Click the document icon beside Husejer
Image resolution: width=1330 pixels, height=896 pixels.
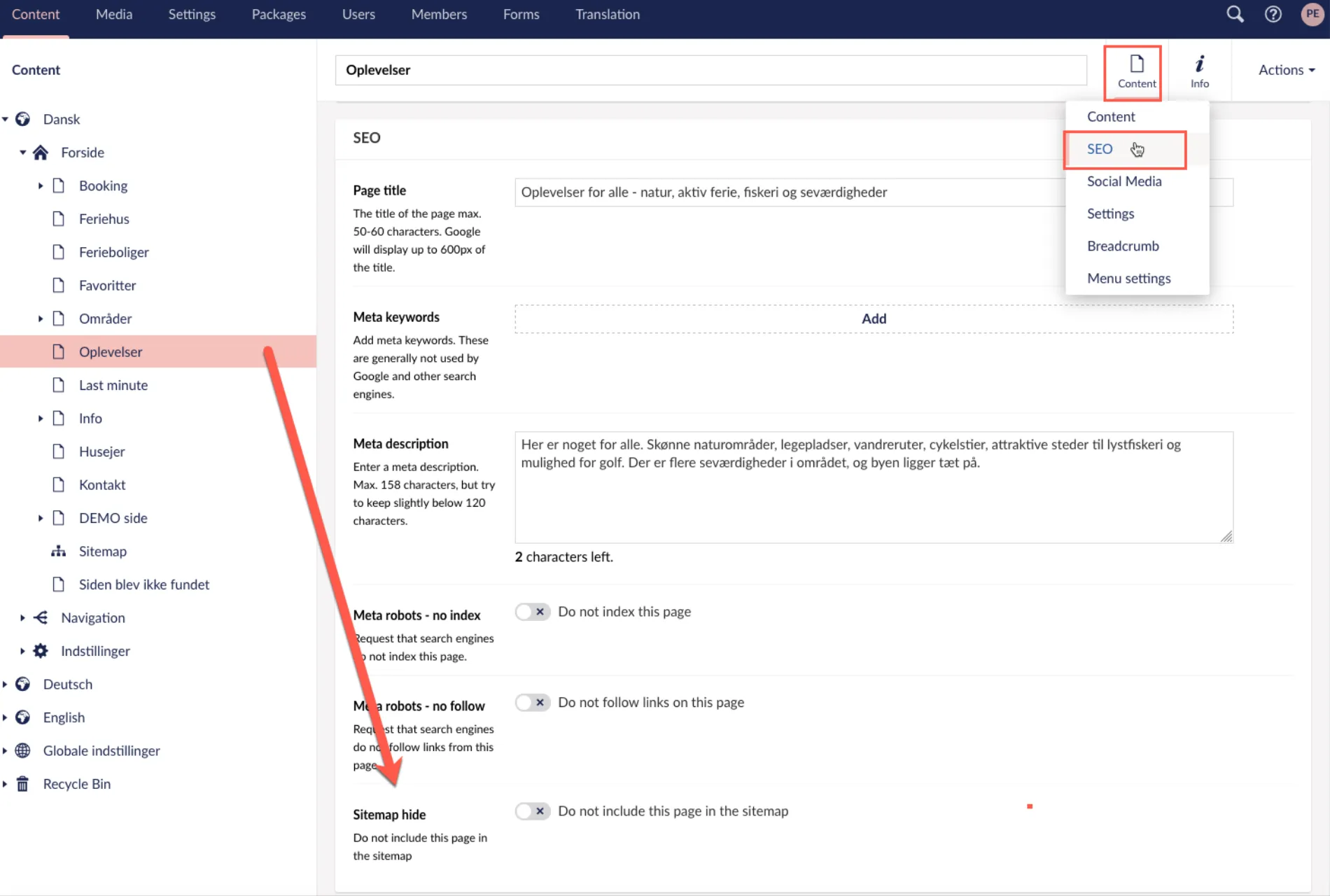point(59,451)
